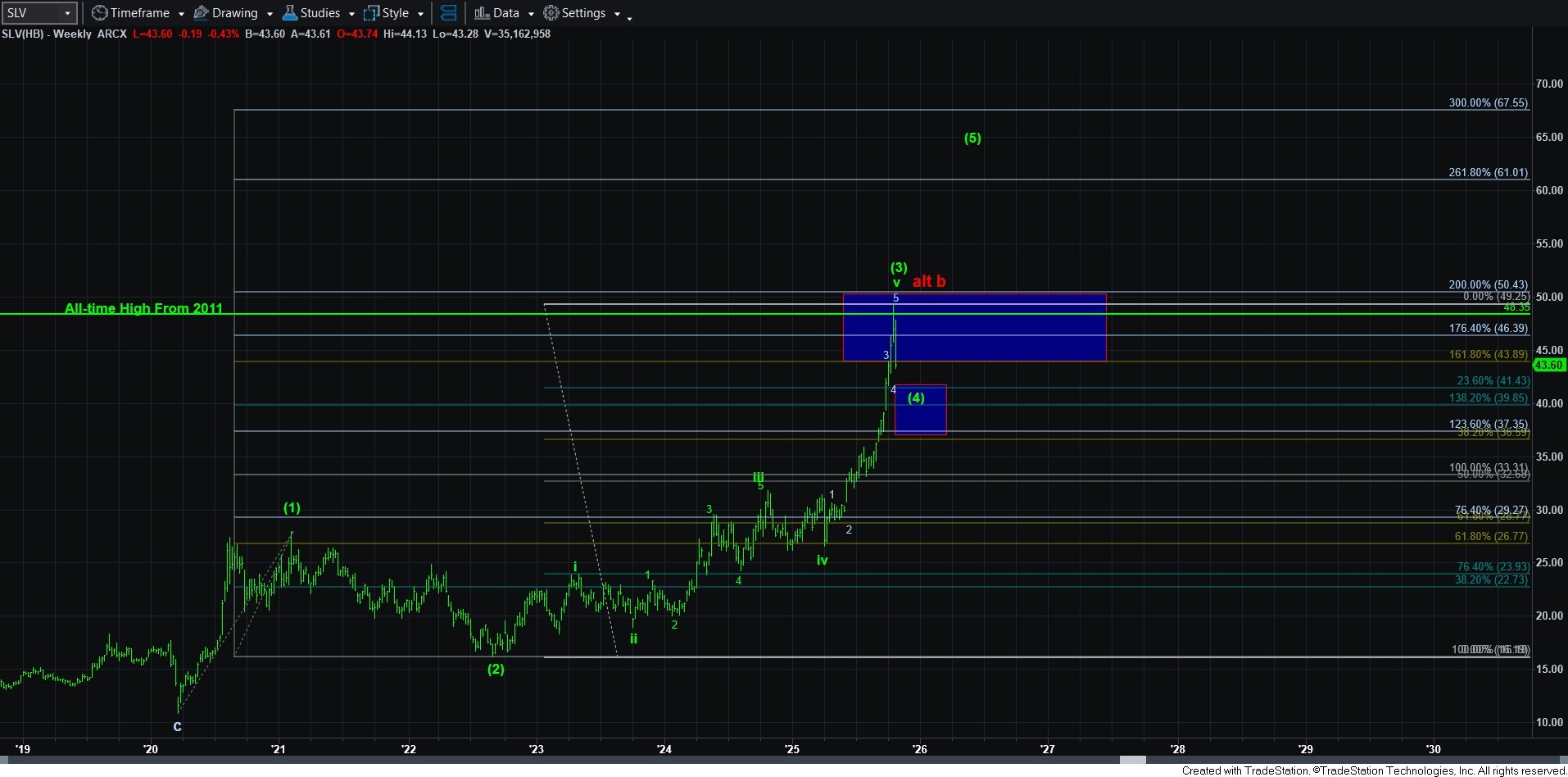Expand the SLV symbol dropdown arrow
The image size is (1568, 777).
pos(67,13)
